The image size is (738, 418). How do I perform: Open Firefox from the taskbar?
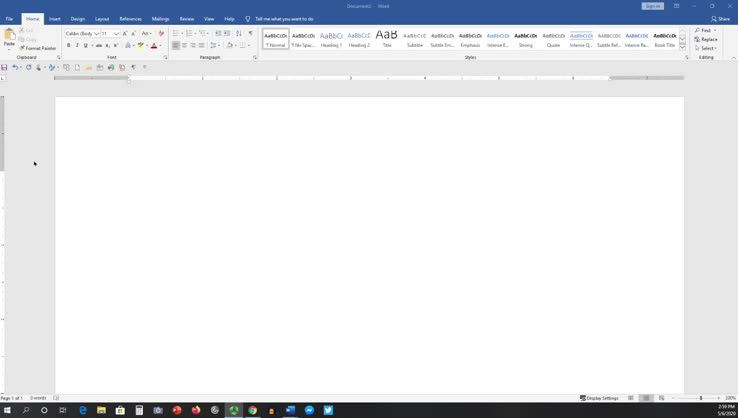[196, 410]
